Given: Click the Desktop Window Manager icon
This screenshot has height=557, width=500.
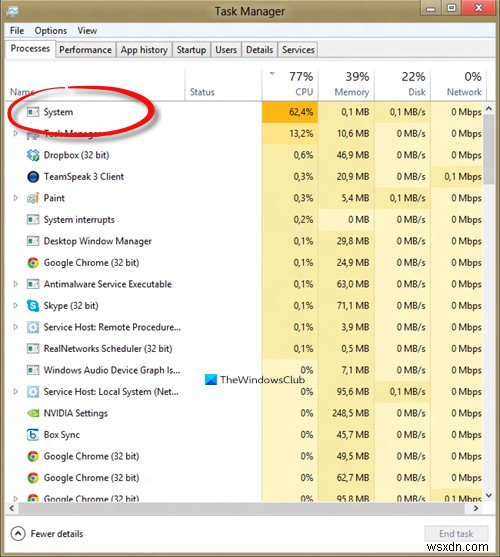Looking at the screenshot, I should click(x=33, y=241).
